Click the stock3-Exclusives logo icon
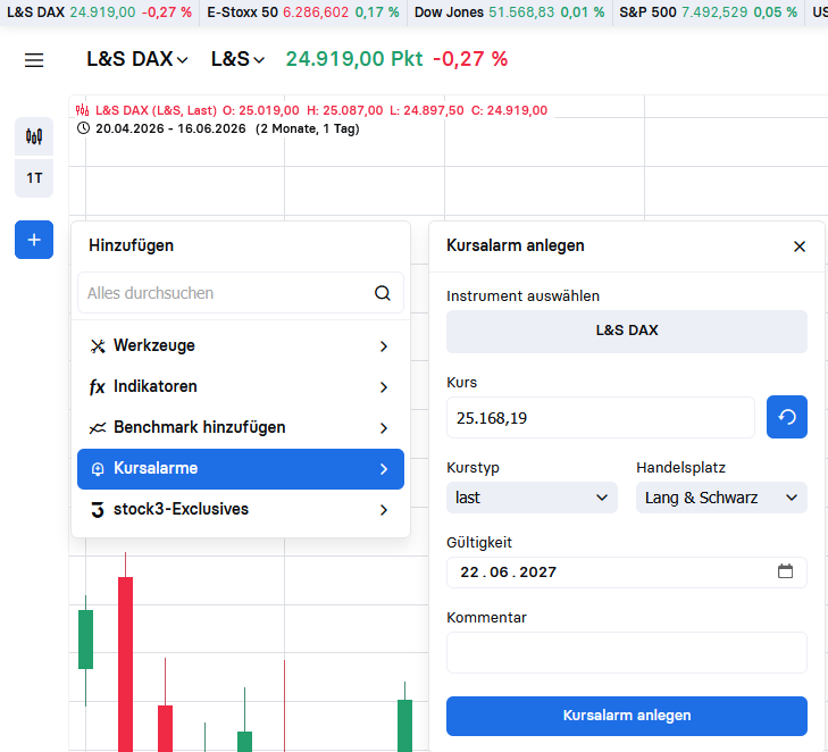 point(98,510)
